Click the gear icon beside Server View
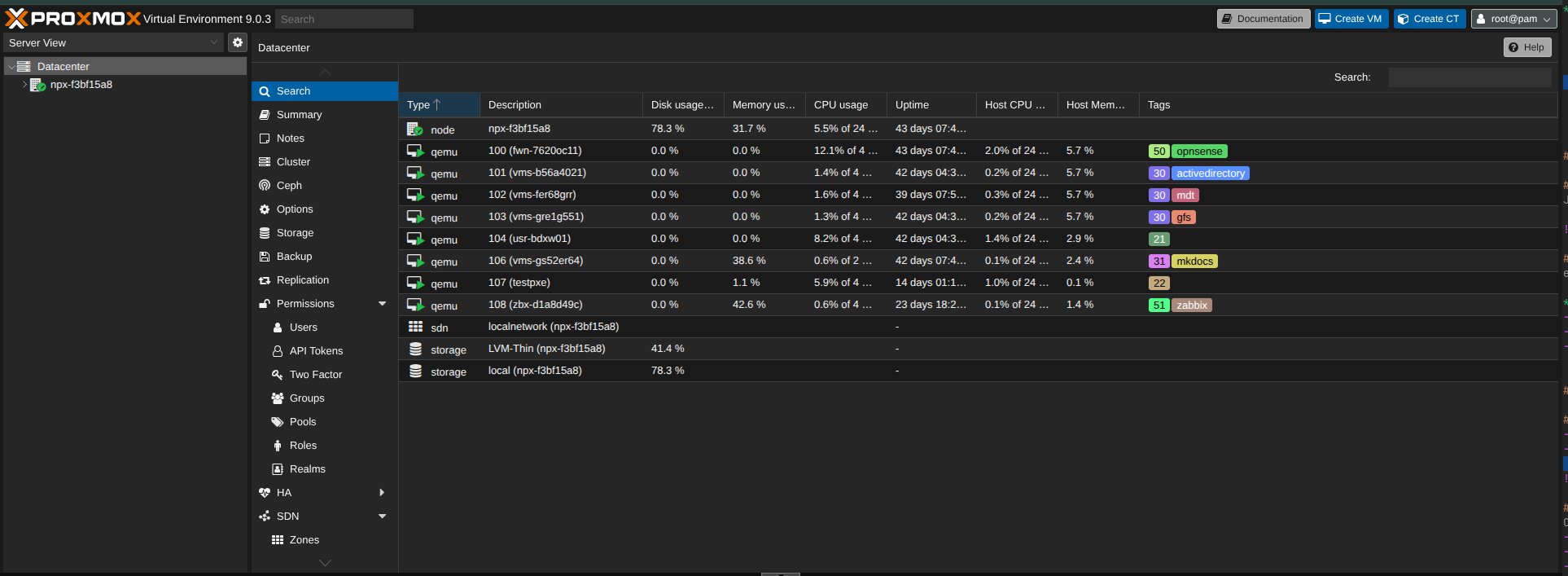 [237, 42]
